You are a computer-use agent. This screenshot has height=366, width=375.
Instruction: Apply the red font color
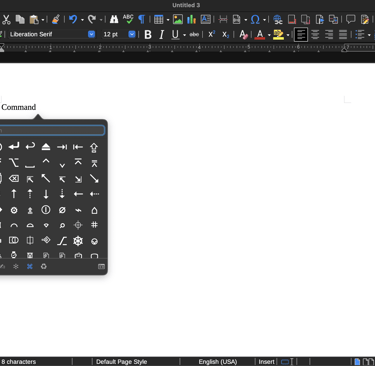coord(260,34)
